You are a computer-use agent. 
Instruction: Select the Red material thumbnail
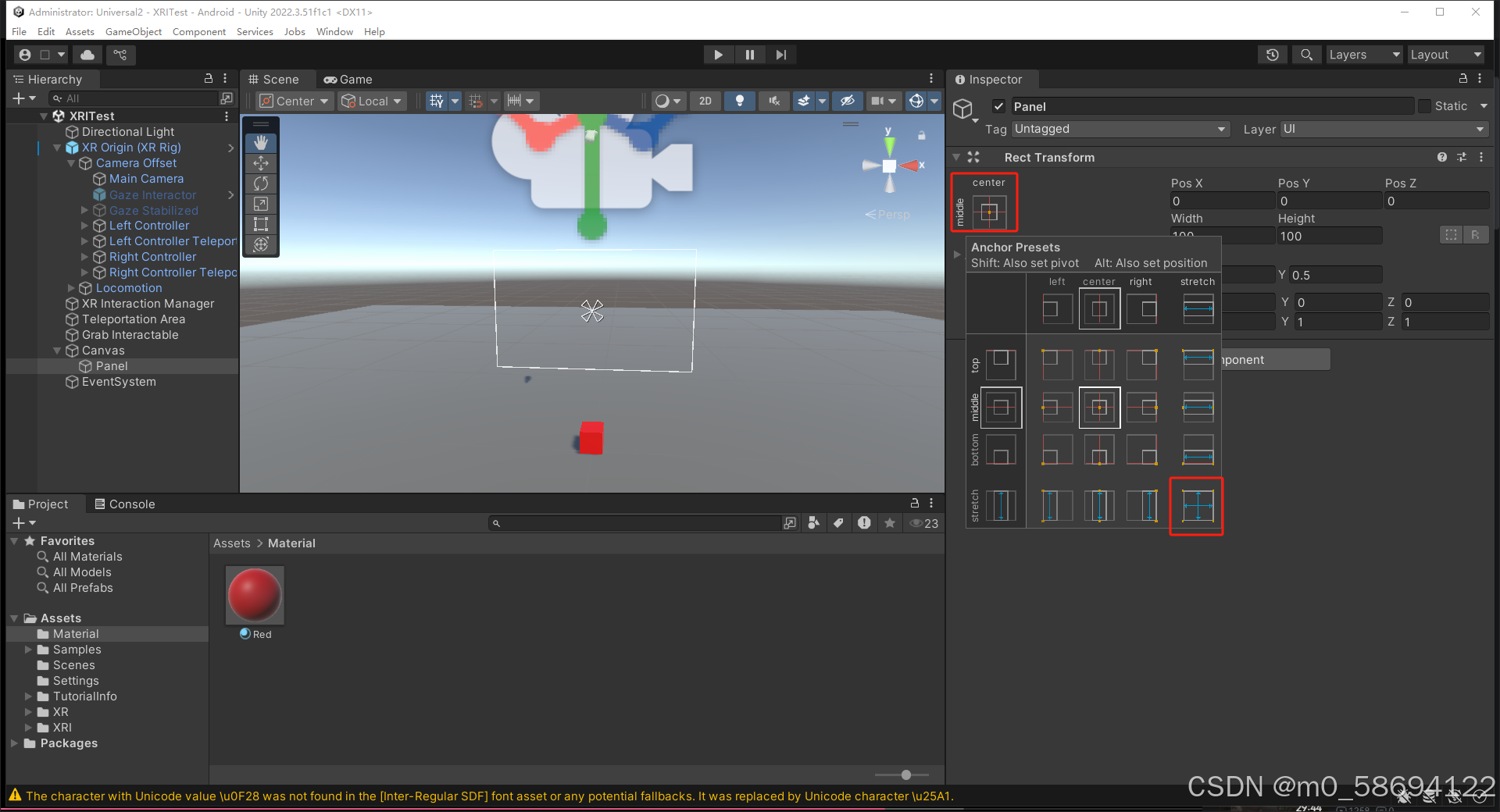click(x=254, y=595)
